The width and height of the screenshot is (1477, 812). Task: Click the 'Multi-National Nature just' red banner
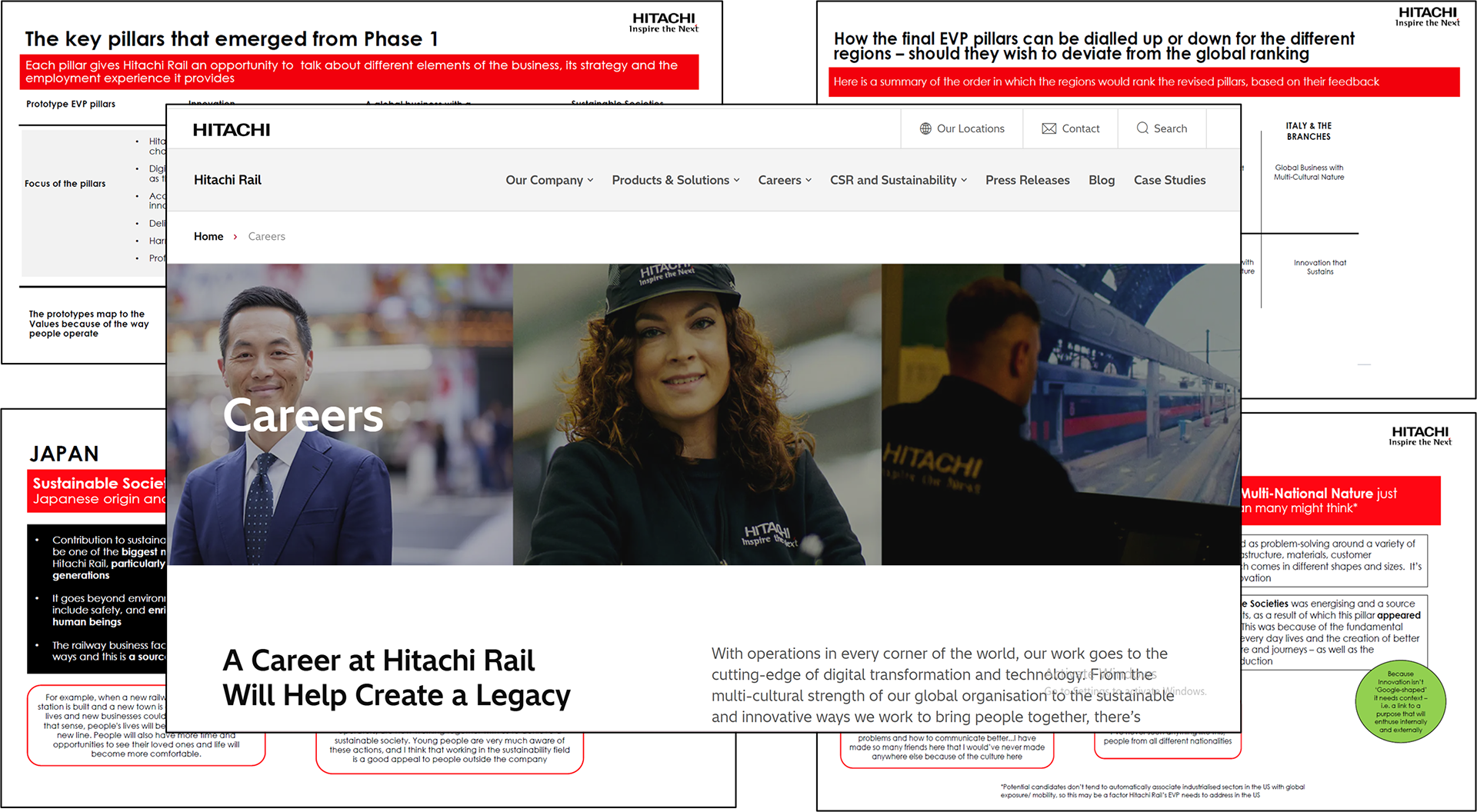click(x=1340, y=501)
